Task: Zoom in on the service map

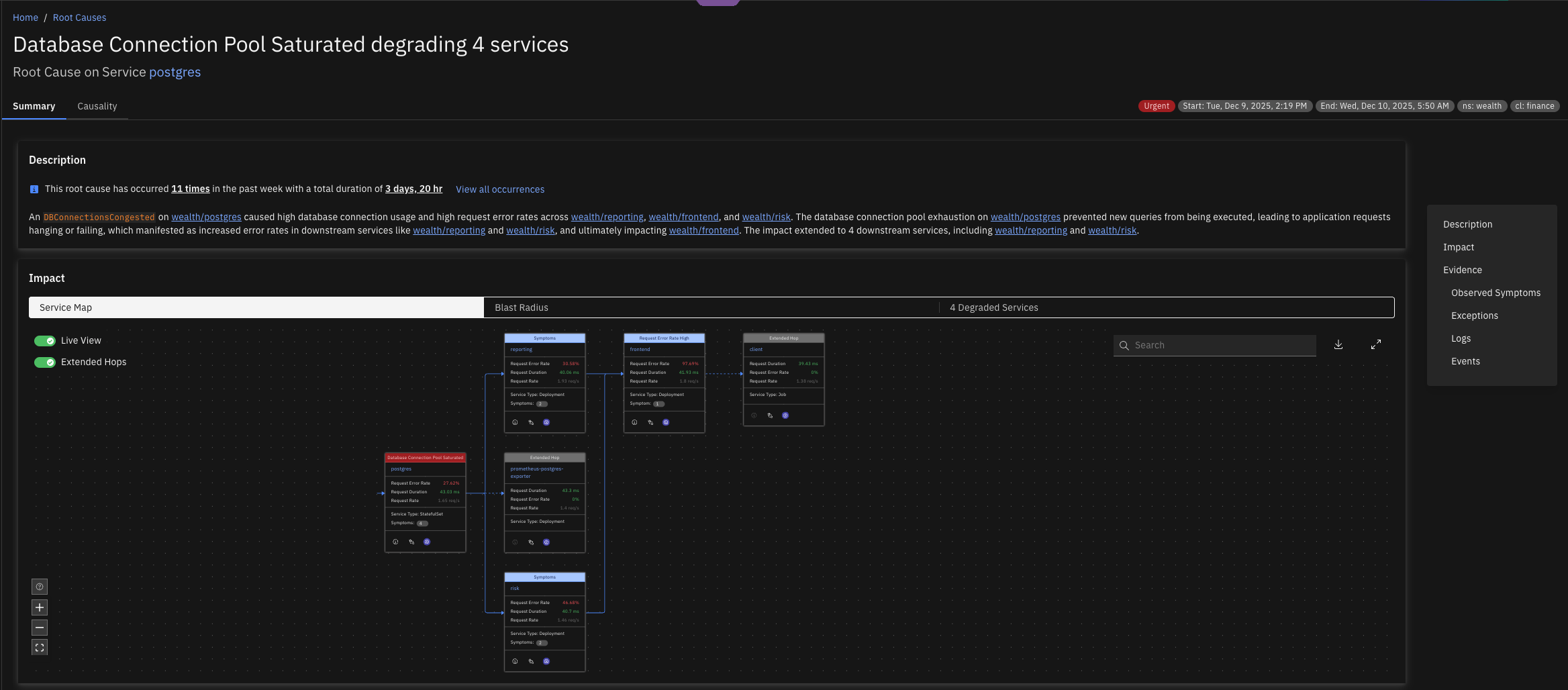Action: [40, 607]
